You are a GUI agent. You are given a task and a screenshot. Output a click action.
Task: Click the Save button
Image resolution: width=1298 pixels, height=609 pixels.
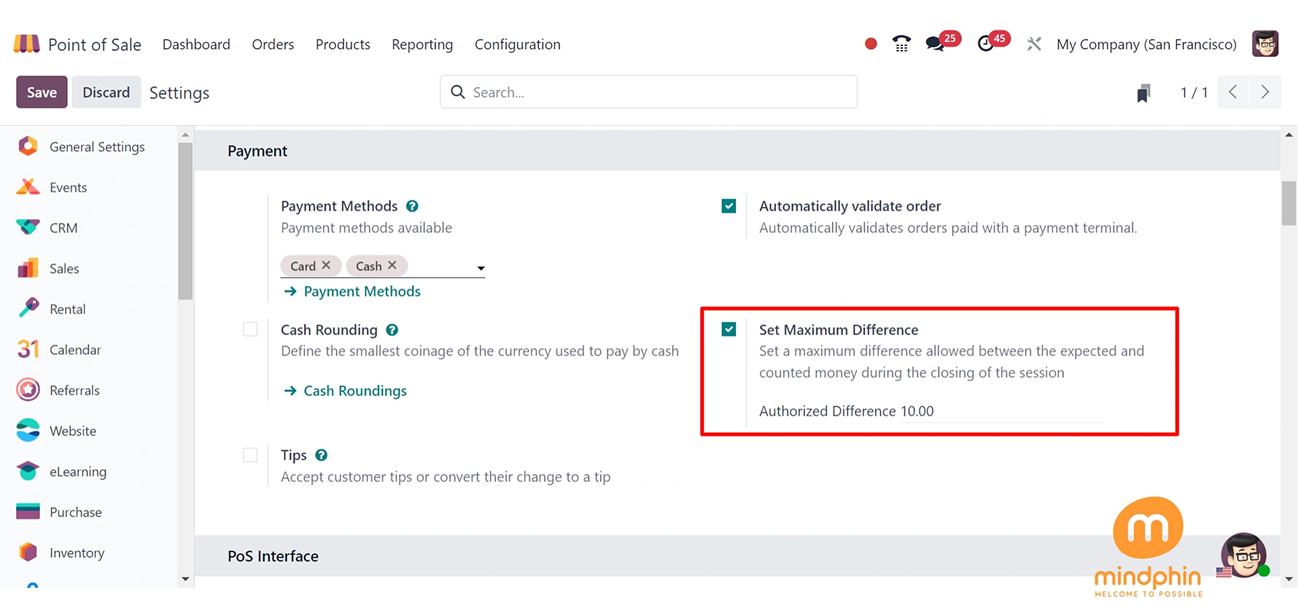41,92
